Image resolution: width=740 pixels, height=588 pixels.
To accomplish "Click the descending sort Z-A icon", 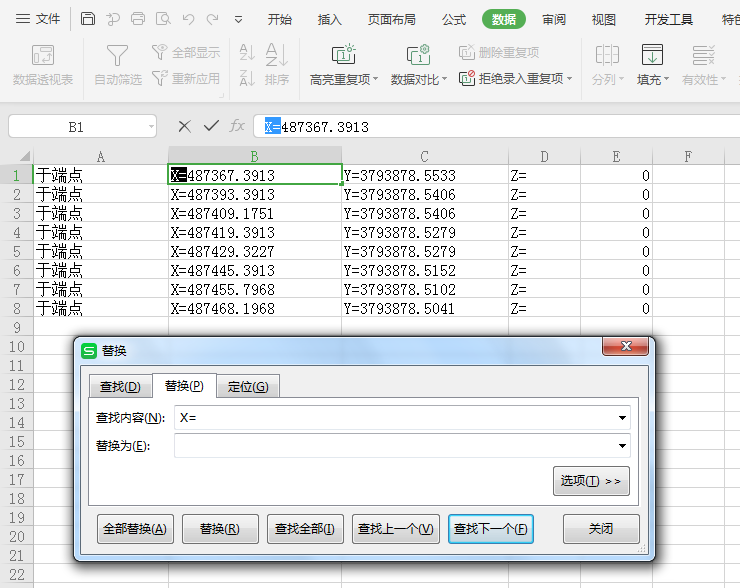I will 247,78.
